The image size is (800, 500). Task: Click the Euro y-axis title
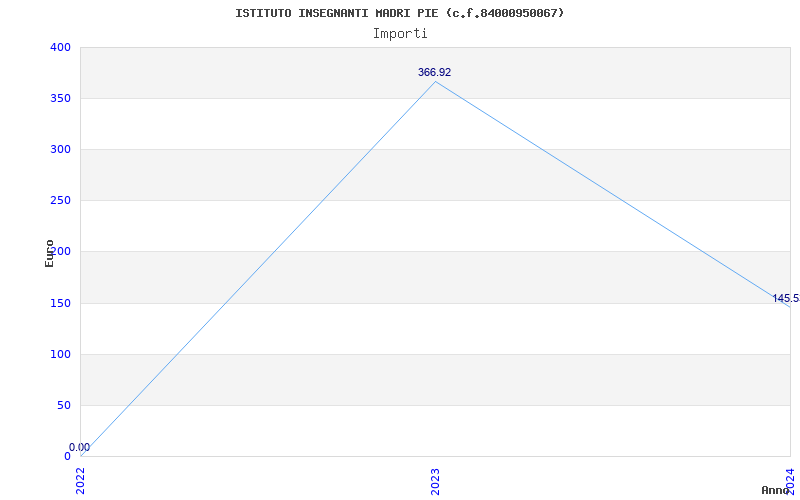click(x=49, y=253)
